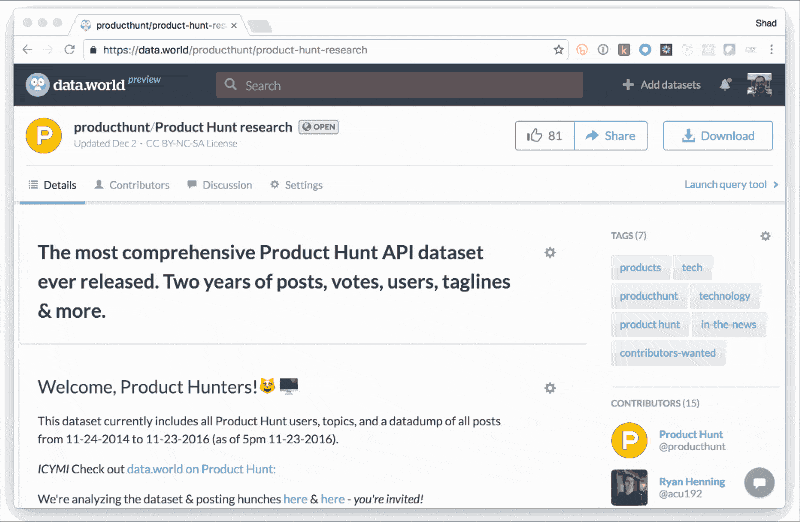Select the 'product hunt' tag
Image resolution: width=800 pixels, height=522 pixels.
650,325
